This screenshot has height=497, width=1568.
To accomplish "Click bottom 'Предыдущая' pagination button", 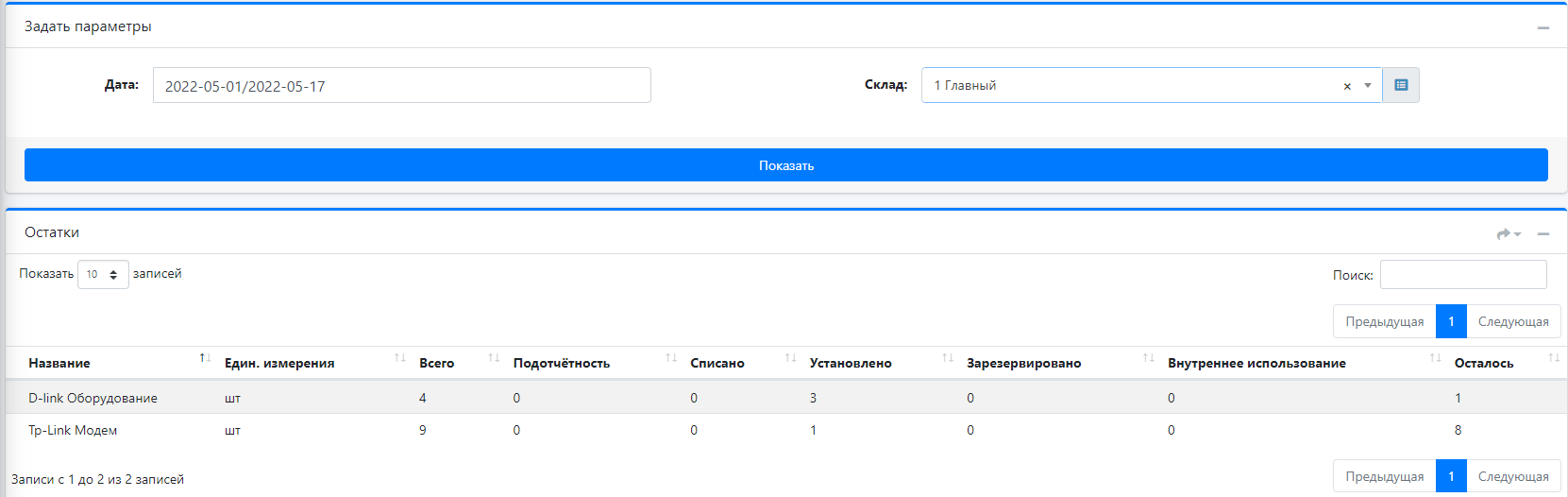I will coord(1384,476).
